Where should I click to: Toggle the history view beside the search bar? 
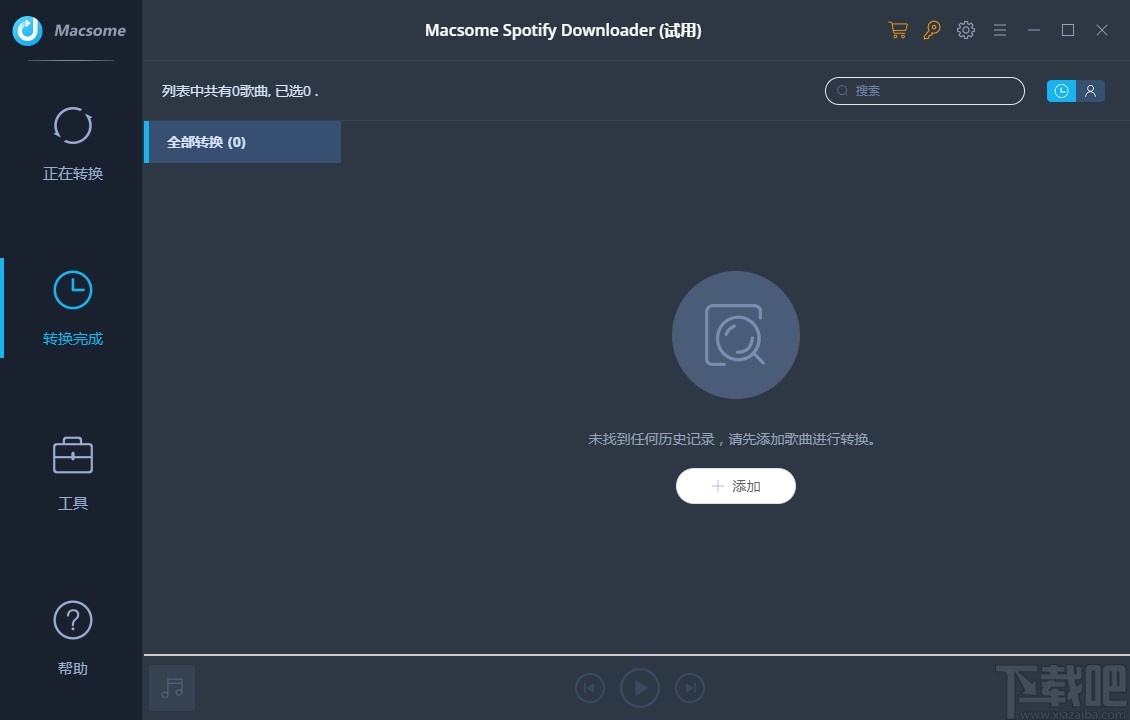1060,91
